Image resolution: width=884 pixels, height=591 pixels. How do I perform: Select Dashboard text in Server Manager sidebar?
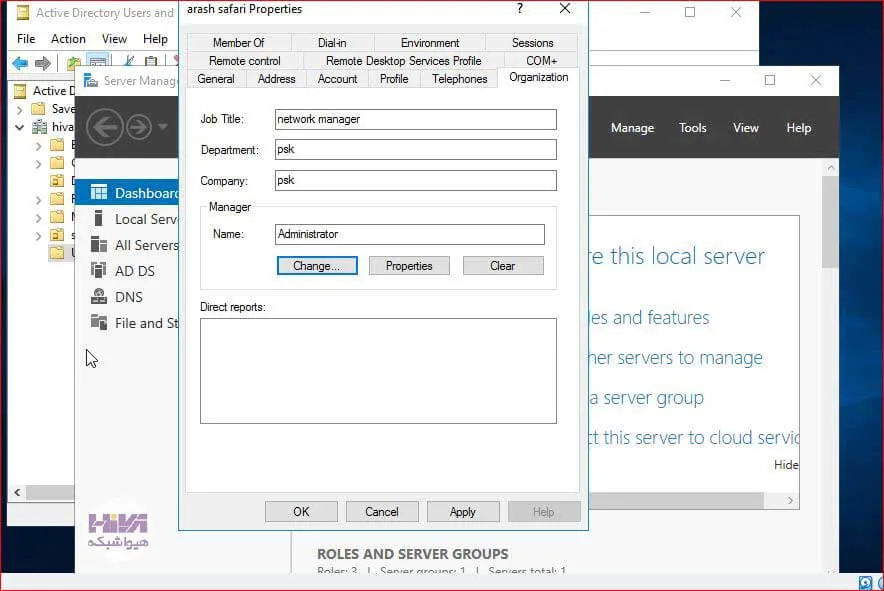click(x=146, y=193)
